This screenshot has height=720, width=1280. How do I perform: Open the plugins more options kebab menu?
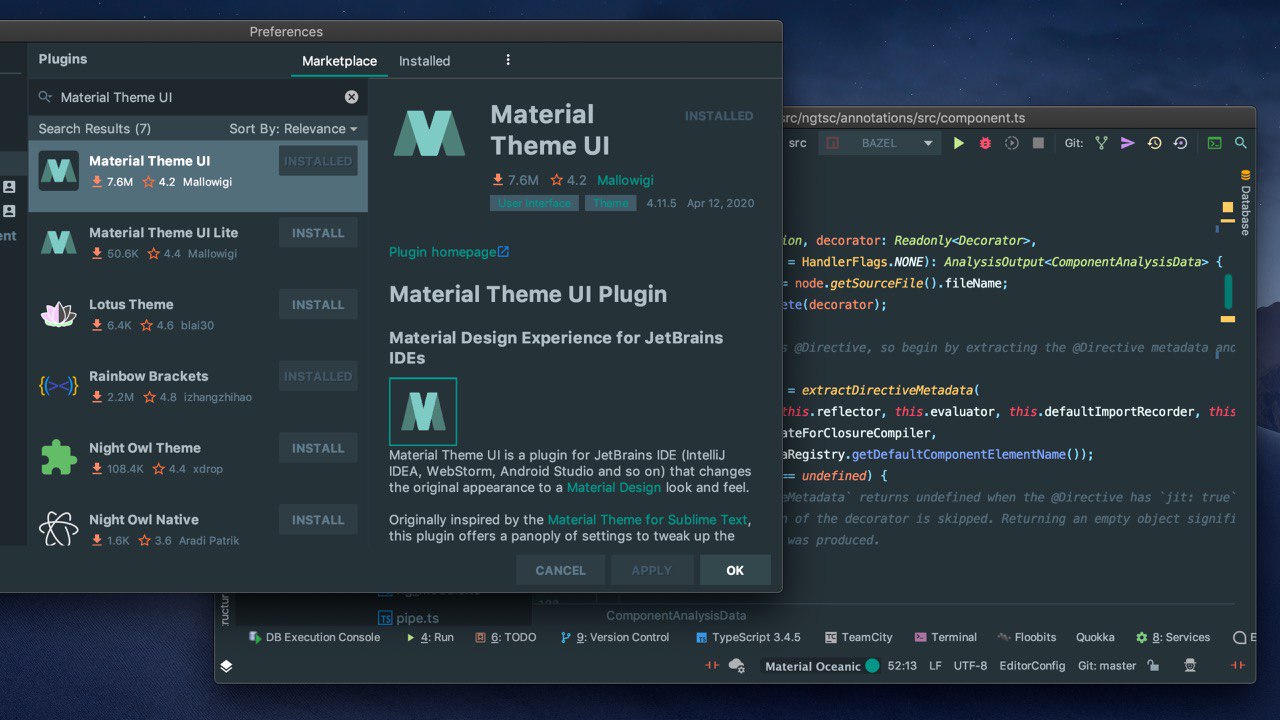[508, 60]
